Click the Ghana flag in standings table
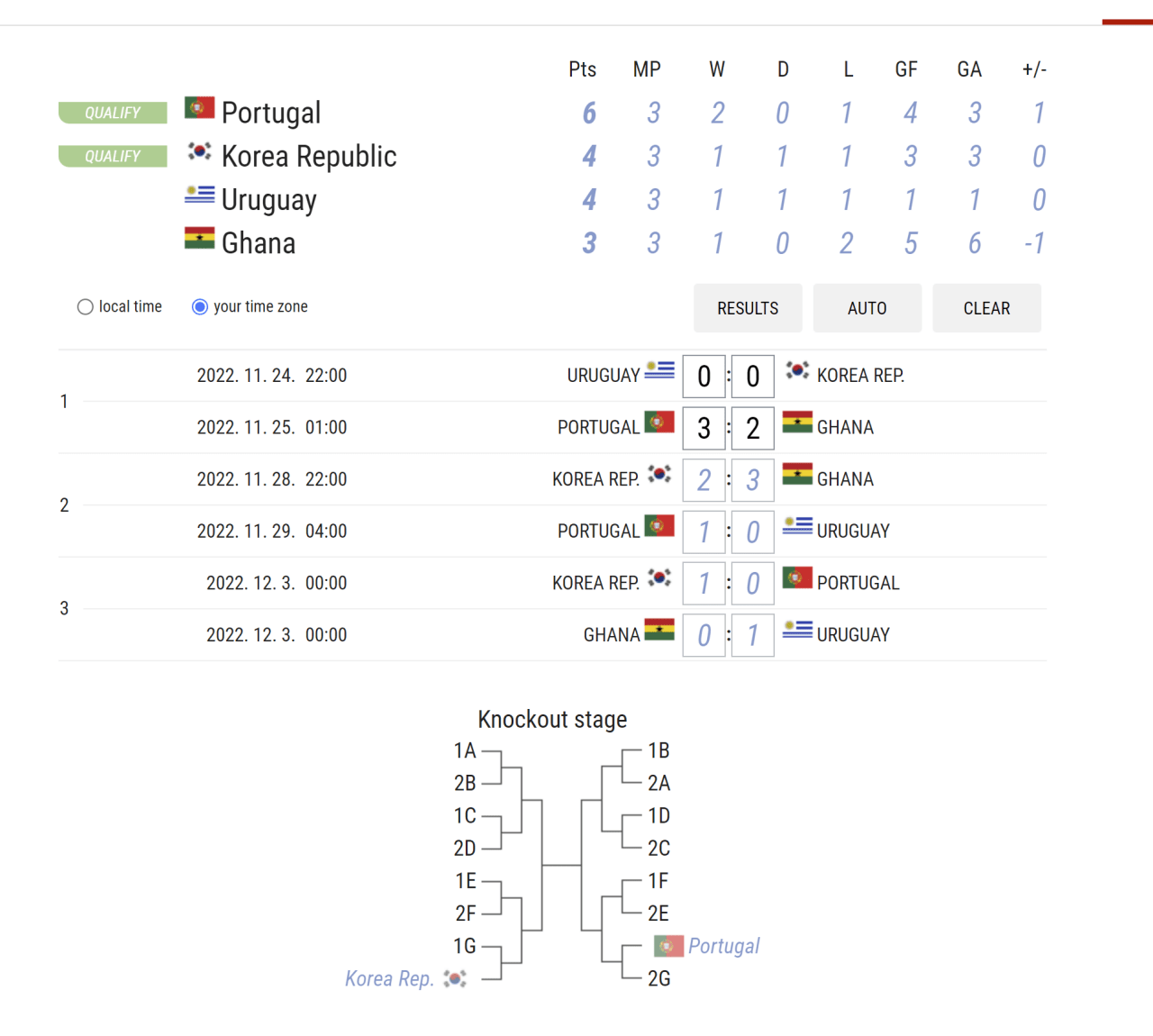This screenshot has width=1153, height=1036. tap(199, 238)
